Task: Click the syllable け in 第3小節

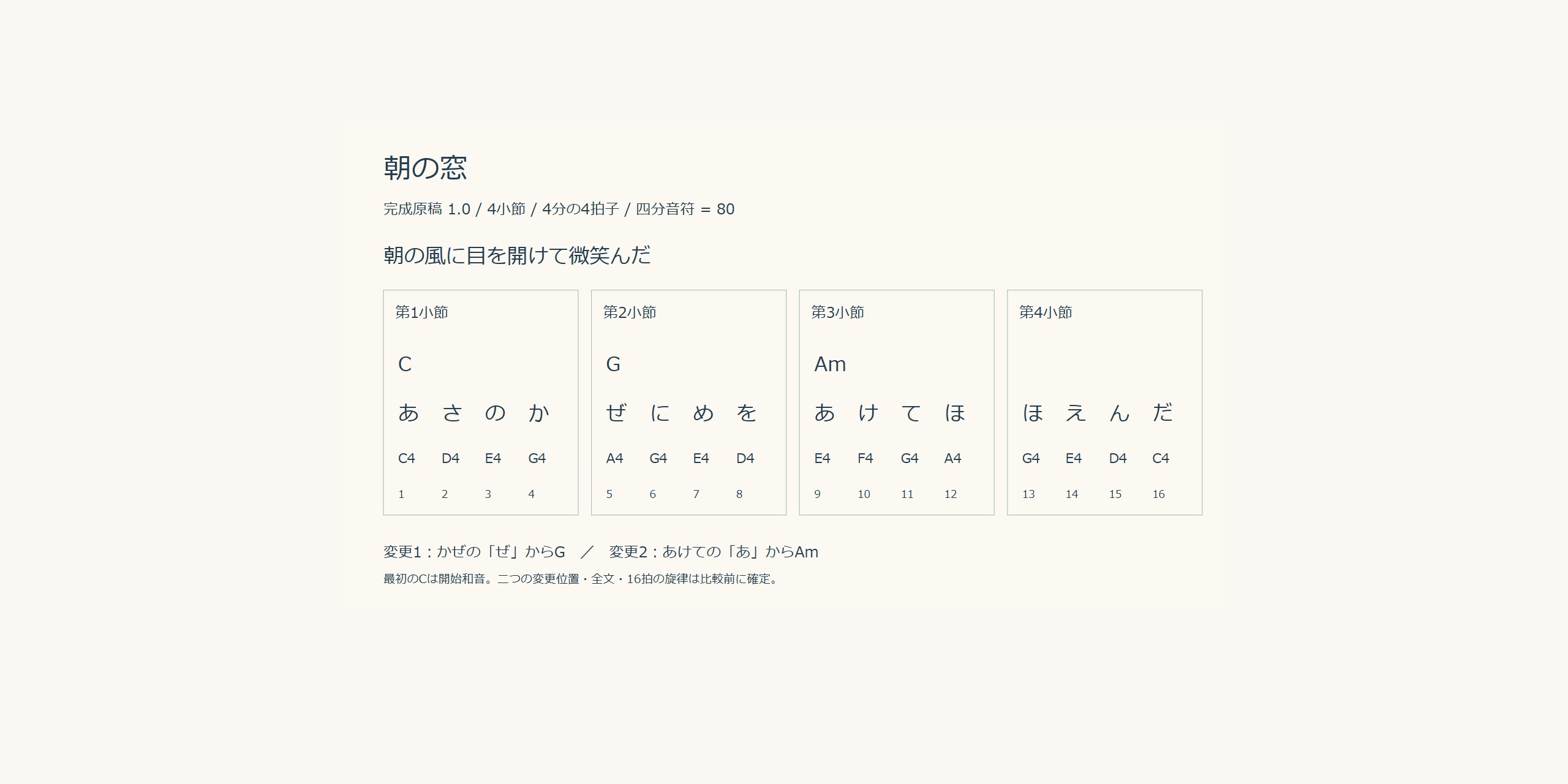Action: pos(868,413)
